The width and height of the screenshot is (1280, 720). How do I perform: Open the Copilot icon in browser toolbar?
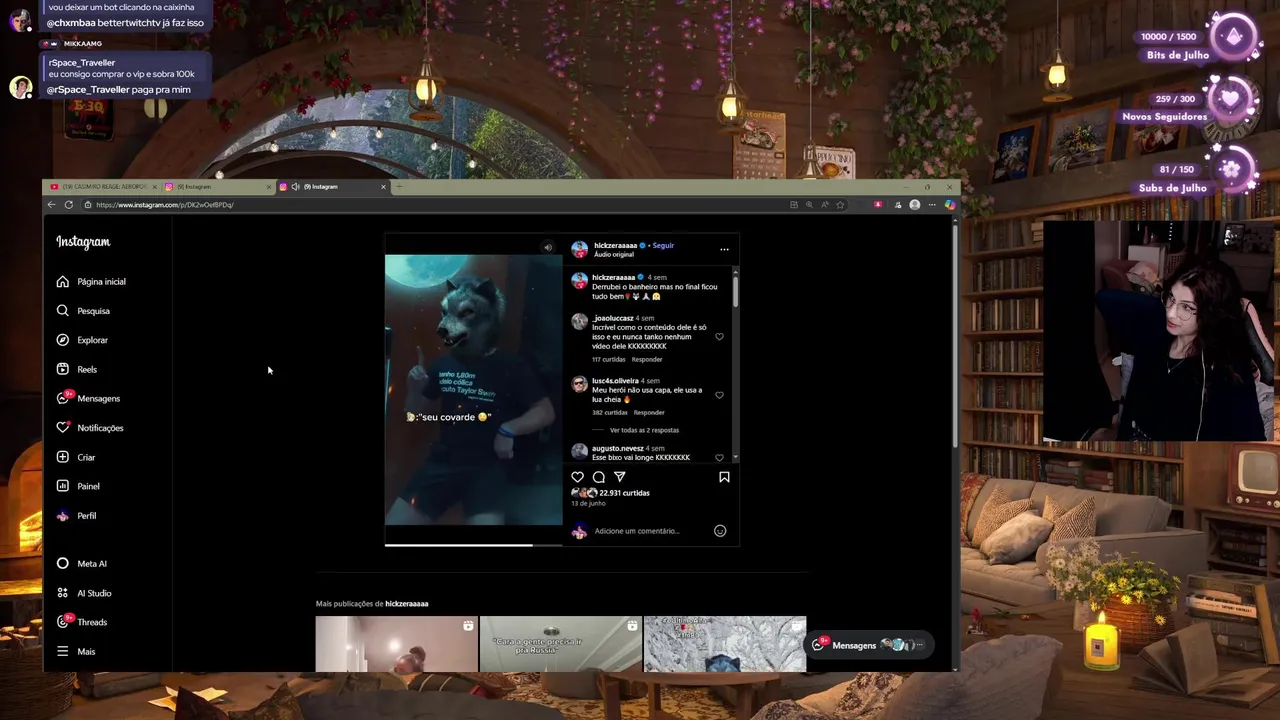tap(950, 205)
